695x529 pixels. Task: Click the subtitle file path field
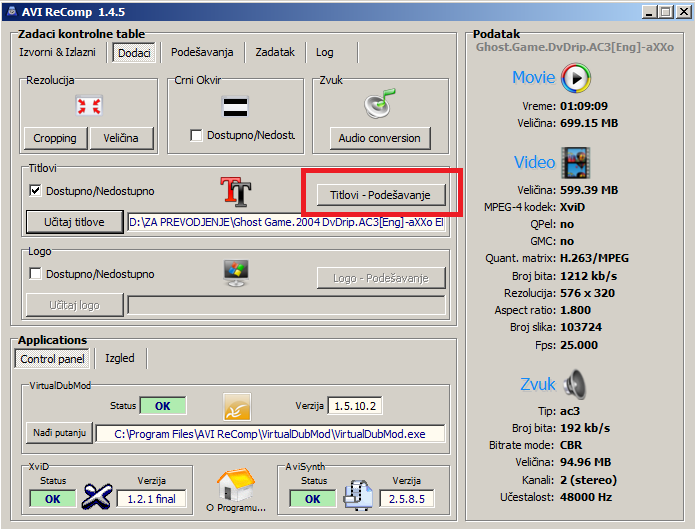(x=286, y=222)
